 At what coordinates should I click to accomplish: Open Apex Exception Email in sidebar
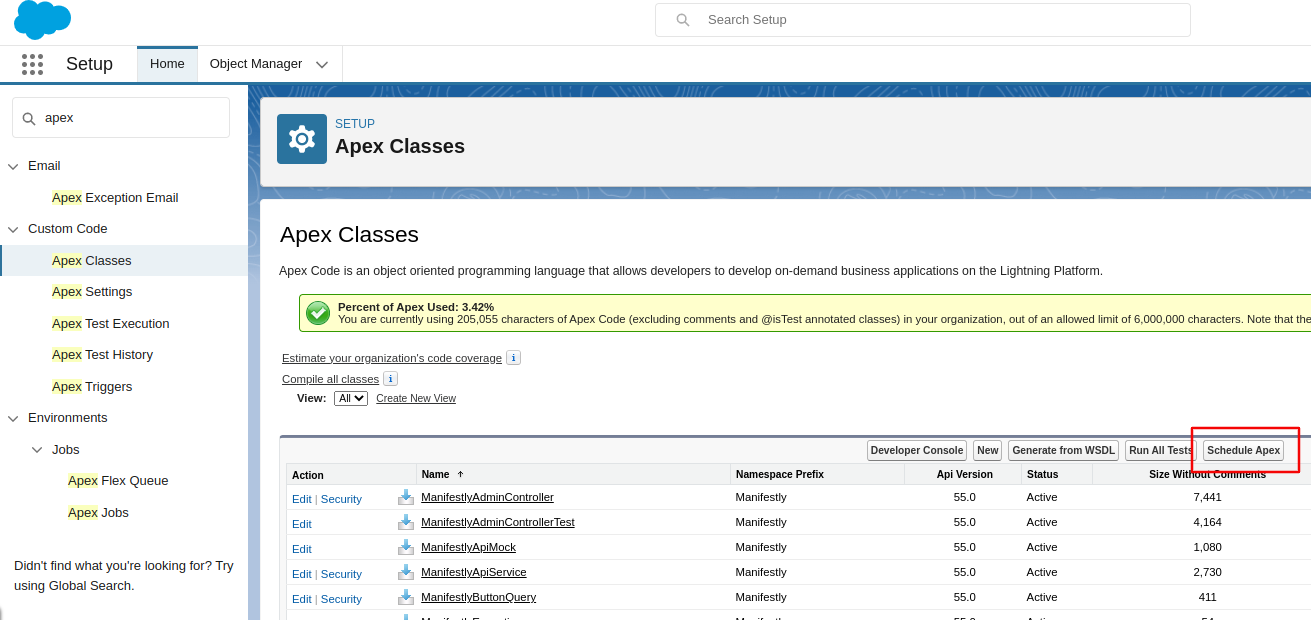click(x=115, y=198)
